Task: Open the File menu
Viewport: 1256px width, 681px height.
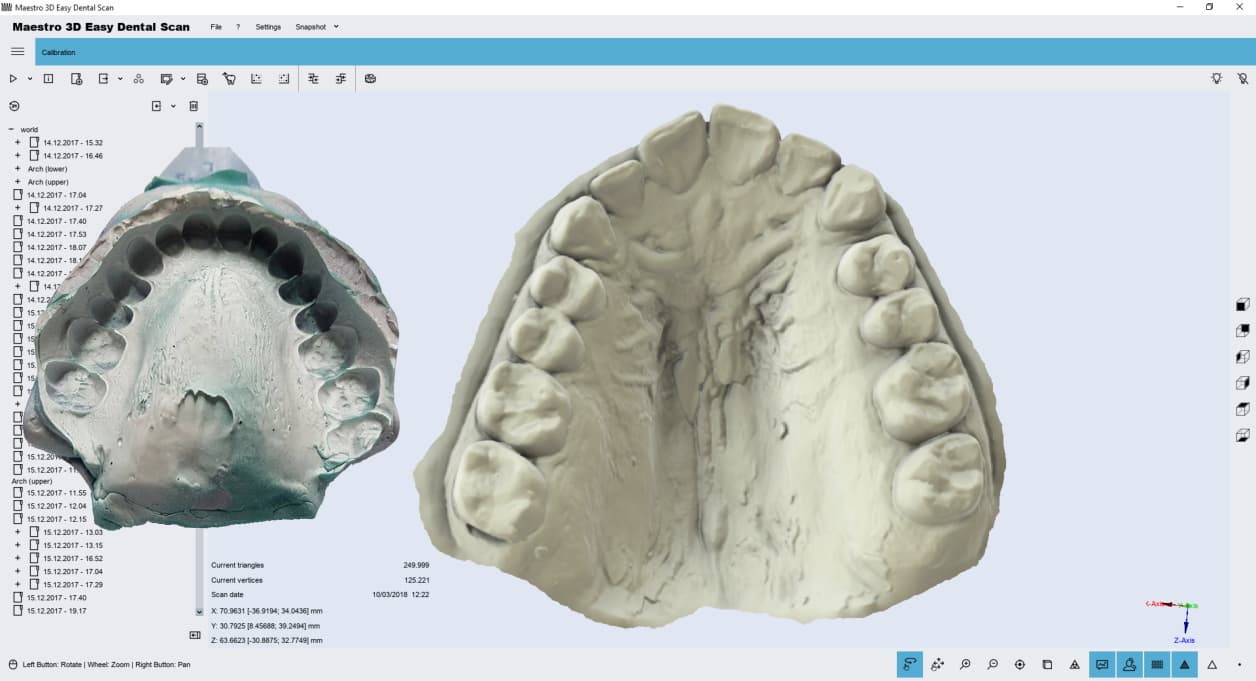Action: [216, 27]
